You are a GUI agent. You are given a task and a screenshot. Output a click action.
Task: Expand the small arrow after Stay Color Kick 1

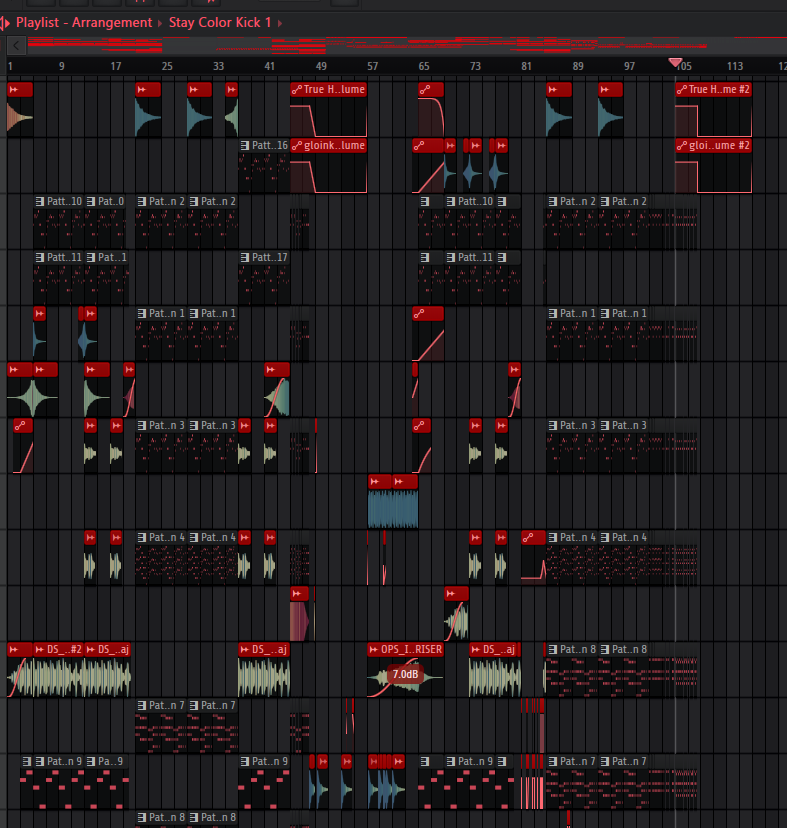[x=280, y=23]
